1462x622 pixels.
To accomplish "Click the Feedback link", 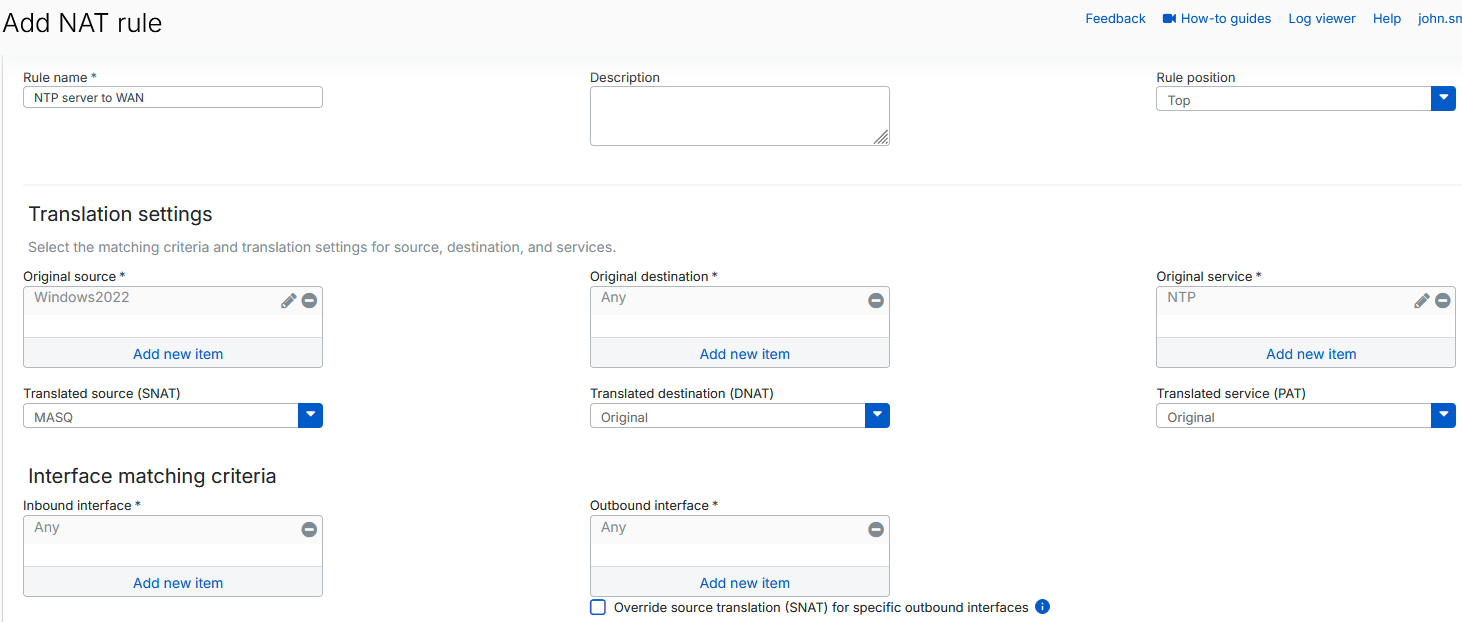I will (x=1115, y=18).
